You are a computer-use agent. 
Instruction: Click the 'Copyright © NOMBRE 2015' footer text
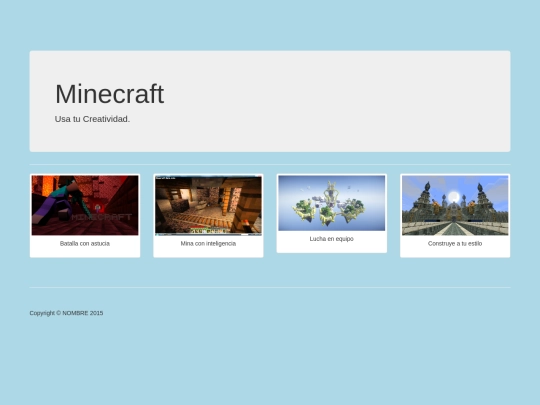coord(66,313)
